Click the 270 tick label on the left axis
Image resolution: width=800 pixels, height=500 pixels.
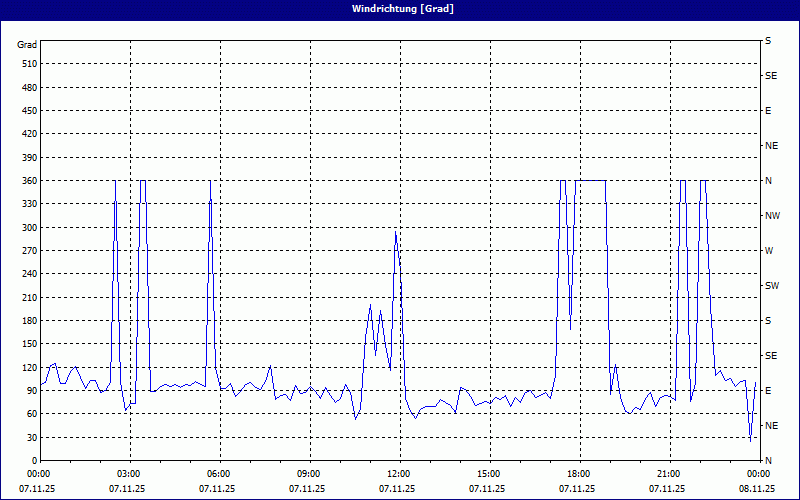coord(27,251)
